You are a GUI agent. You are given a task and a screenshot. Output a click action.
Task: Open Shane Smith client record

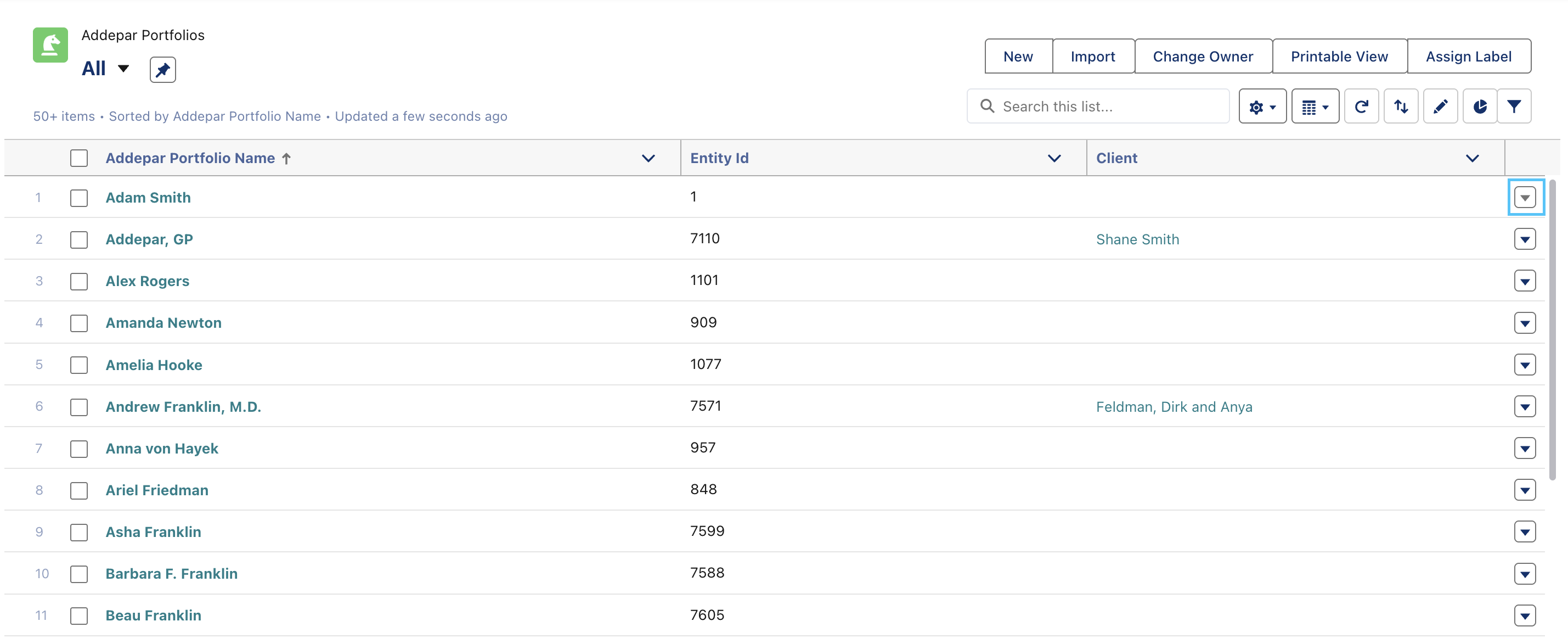[x=1137, y=239]
